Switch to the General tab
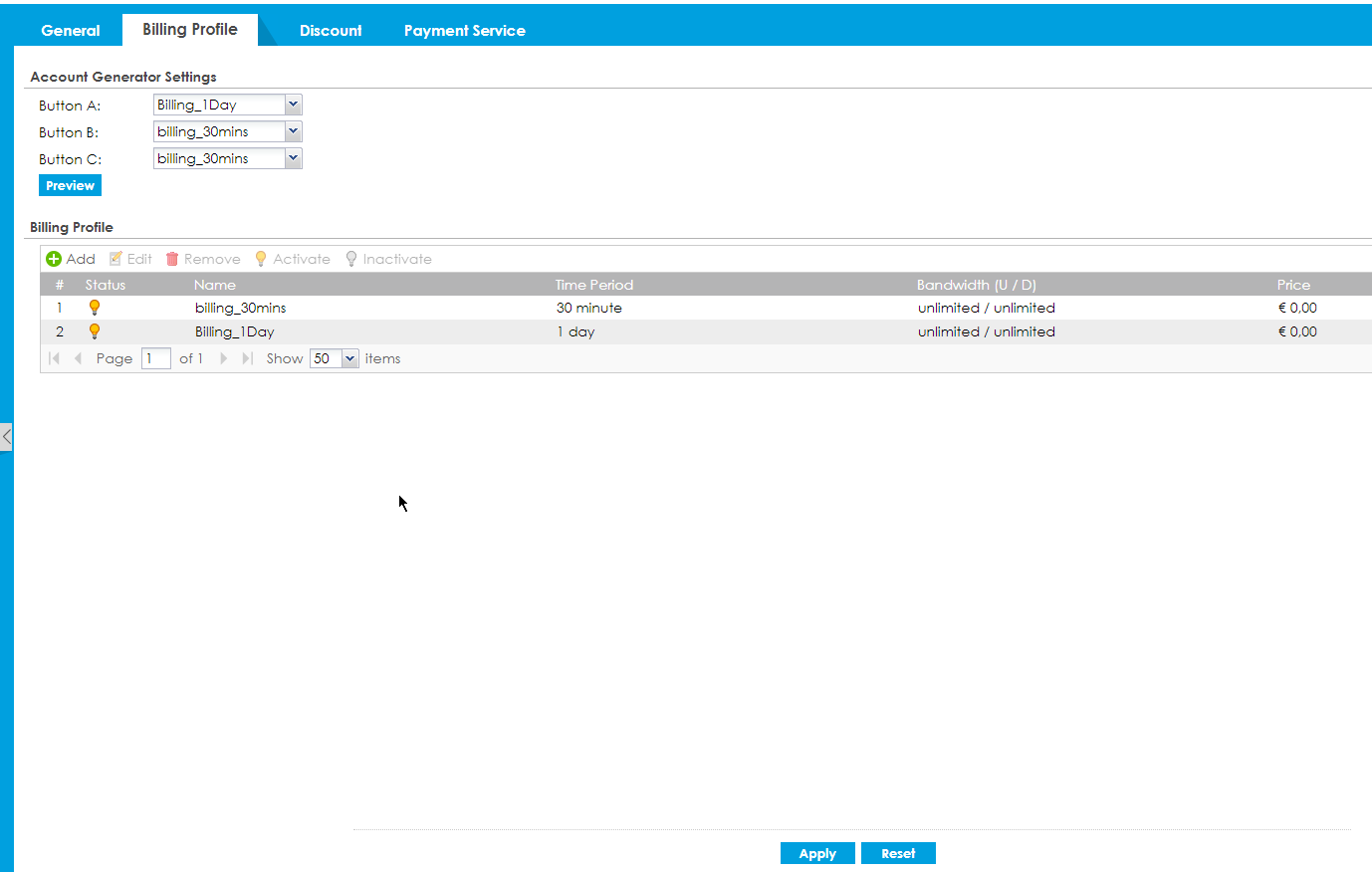Screen dimensions: 1372x872 coord(70,30)
